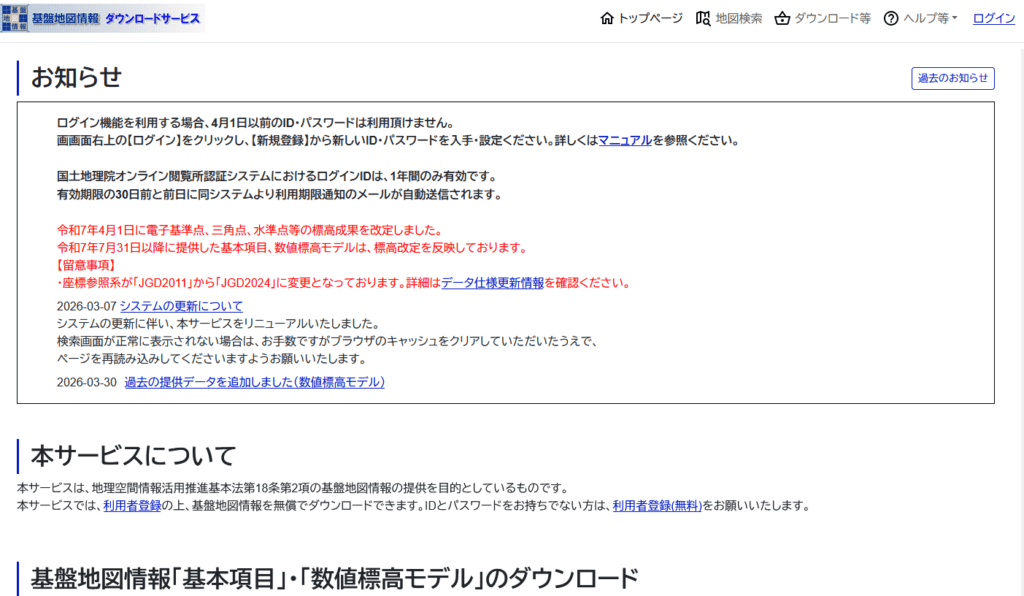Click the 利用者登録(無料) link

[657, 506]
